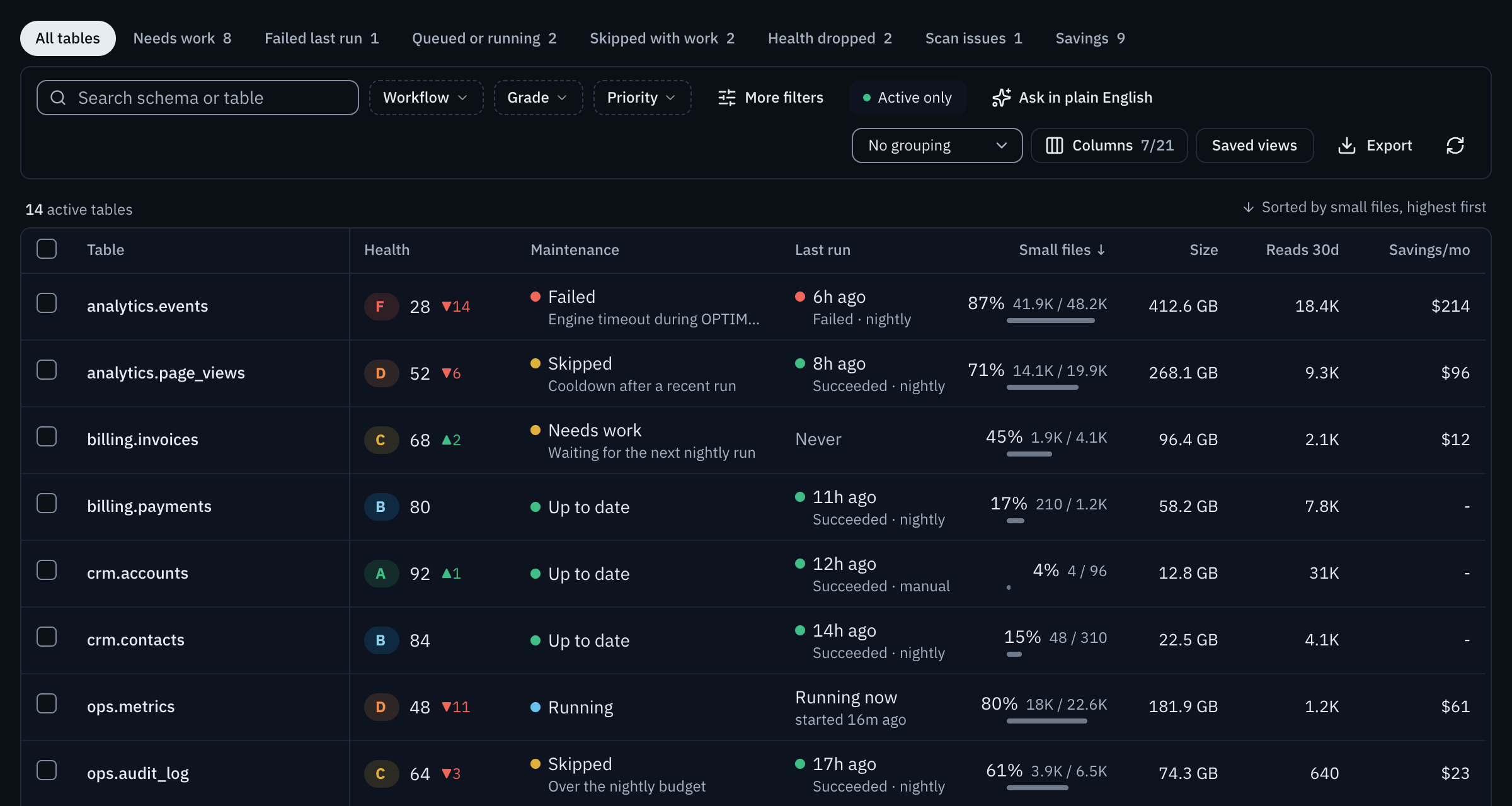Click the C grade badge for billing.invoices
This screenshot has height=806, width=1512.
[x=381, y=440]
